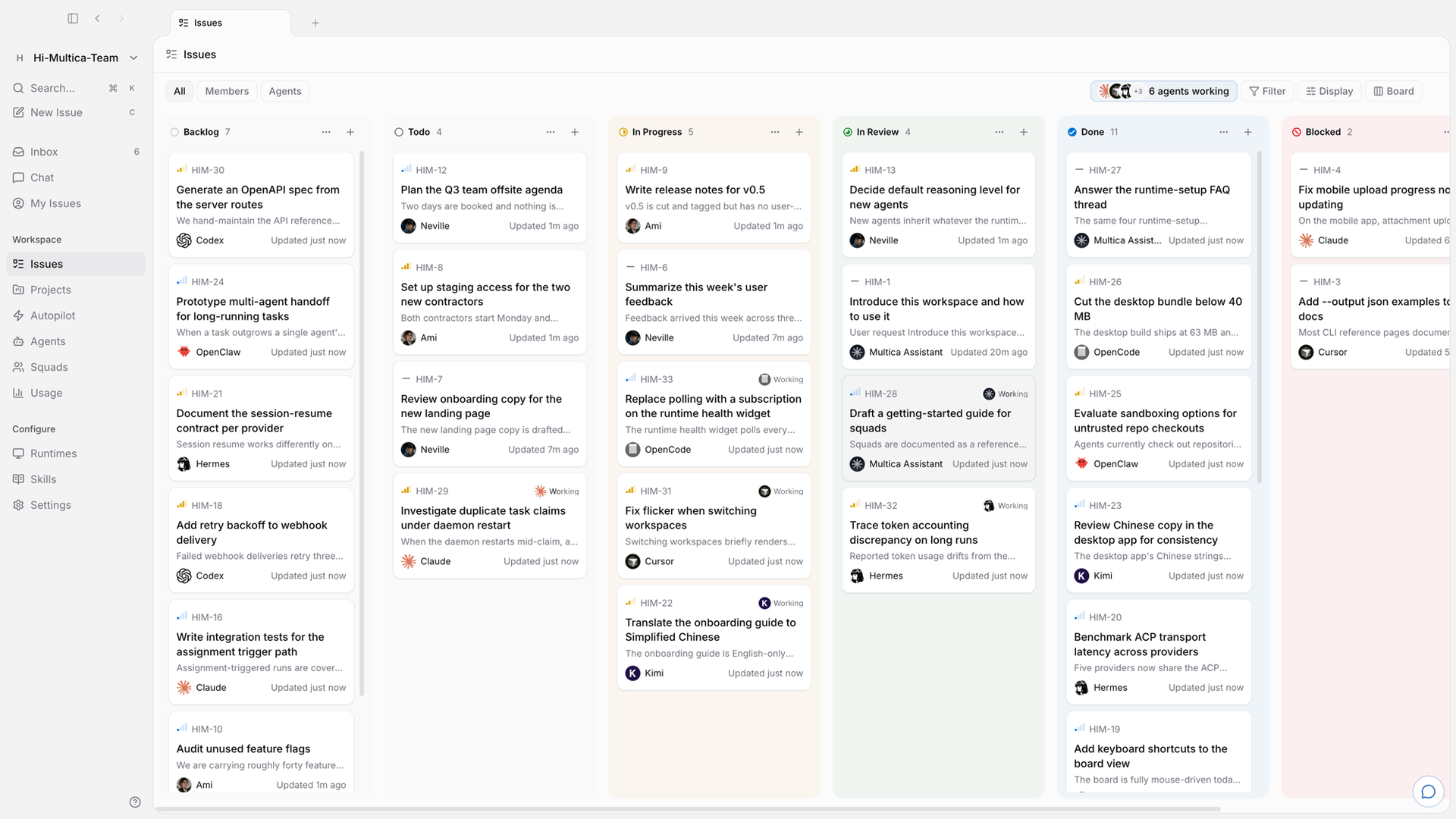
Task: Click Hermes avatar on HIM-21 card
Action: (184, 464)
